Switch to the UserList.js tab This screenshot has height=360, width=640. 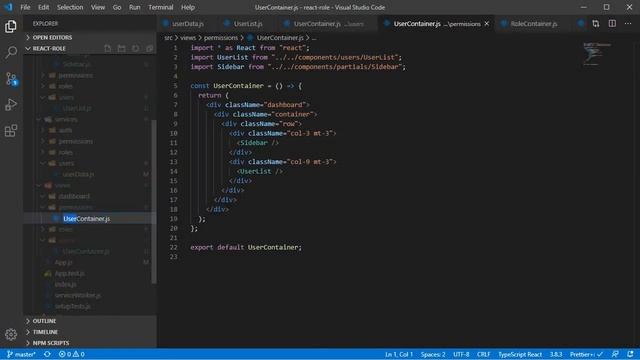(247, 24)
